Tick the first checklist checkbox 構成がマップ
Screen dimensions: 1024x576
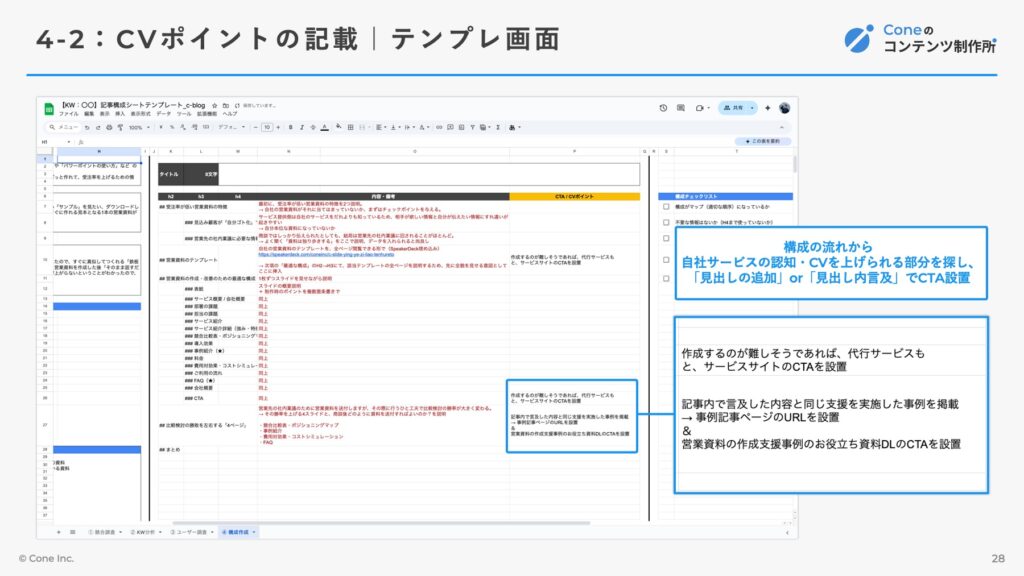click(666, 207)
